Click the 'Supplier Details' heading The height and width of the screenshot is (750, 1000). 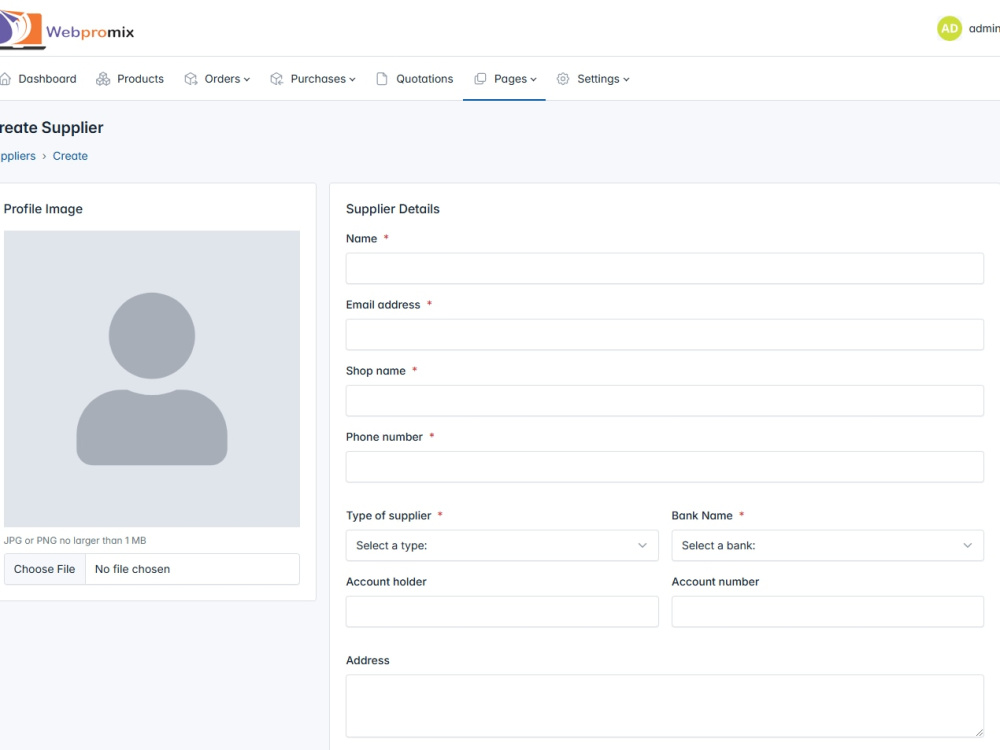[x=393, y=209]
